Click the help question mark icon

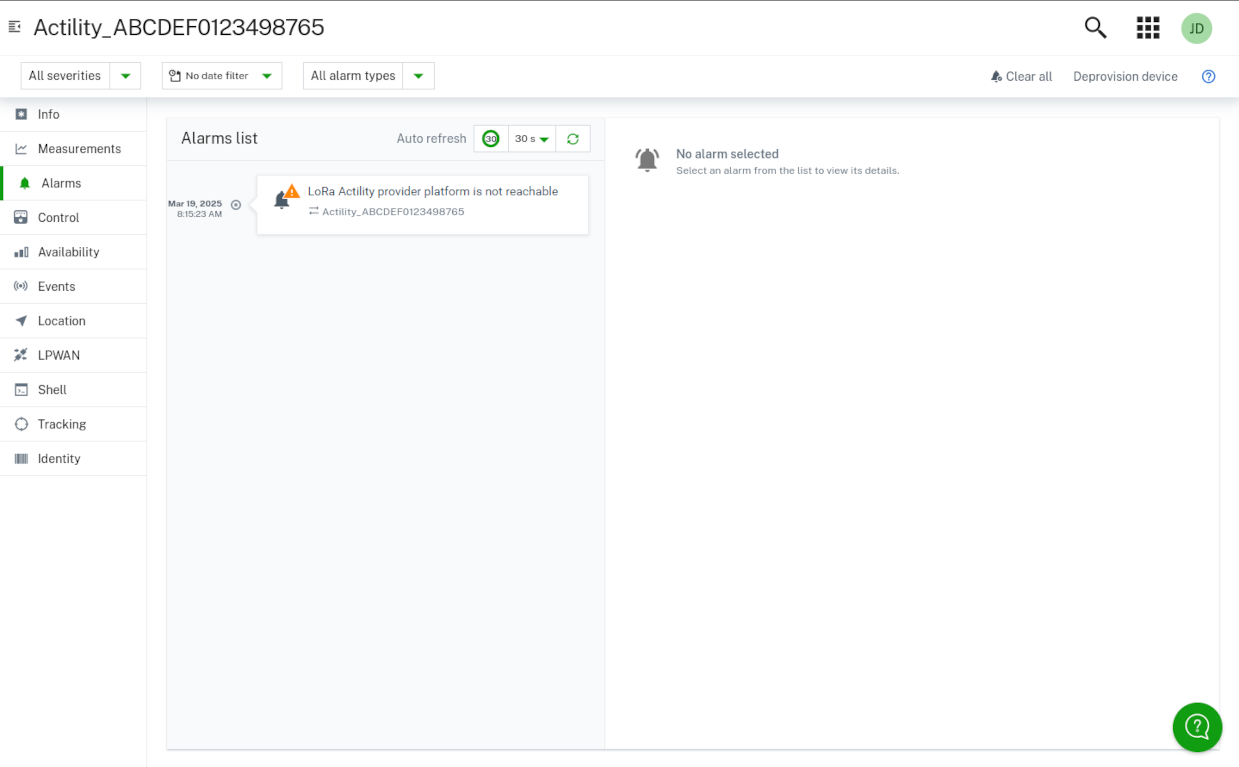tap(1208, 76)
